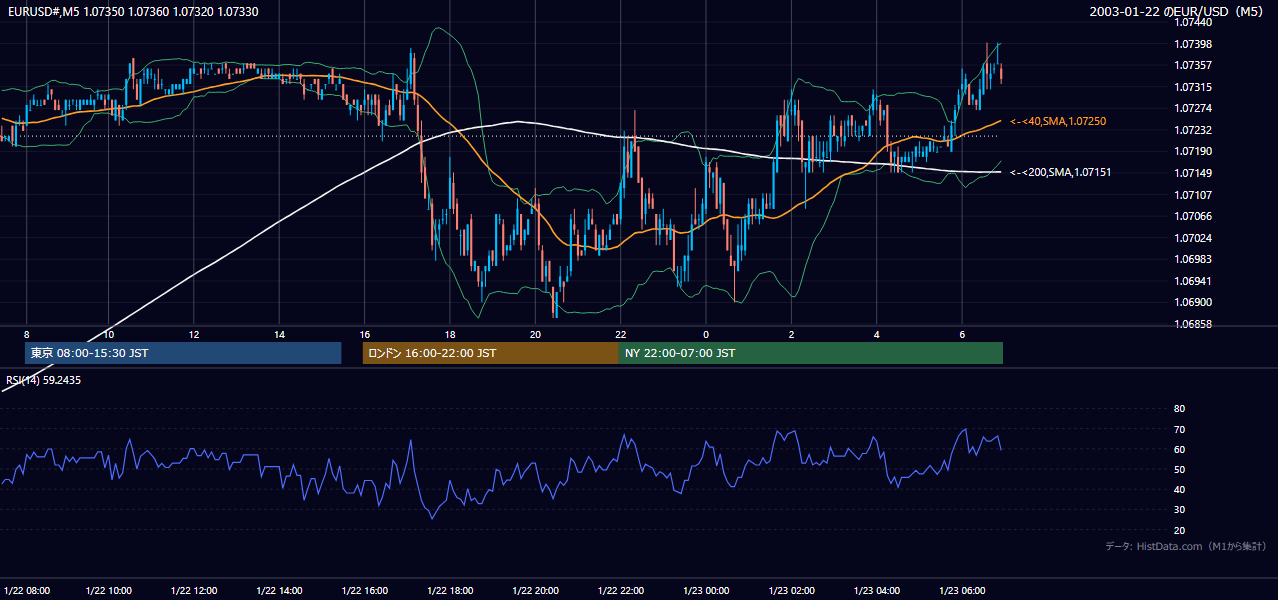The height and width of the screenshot is (600, 1278).
Task: Click the bottom time label 1/22 12:00
Action: (x=194, y=590)
